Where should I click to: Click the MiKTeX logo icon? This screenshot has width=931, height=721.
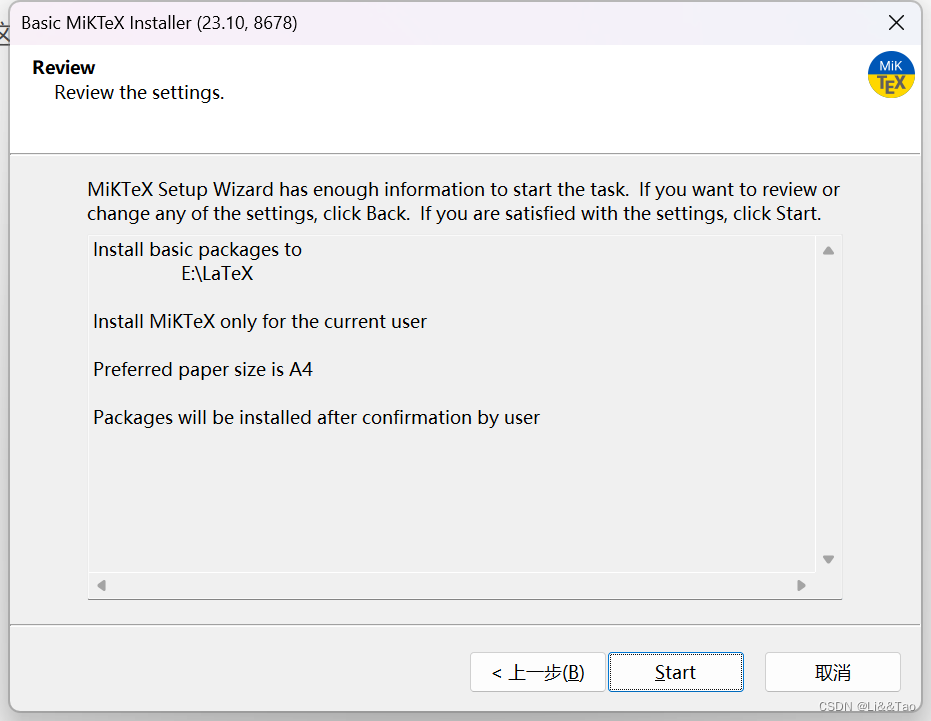click(x=891, y=75)
